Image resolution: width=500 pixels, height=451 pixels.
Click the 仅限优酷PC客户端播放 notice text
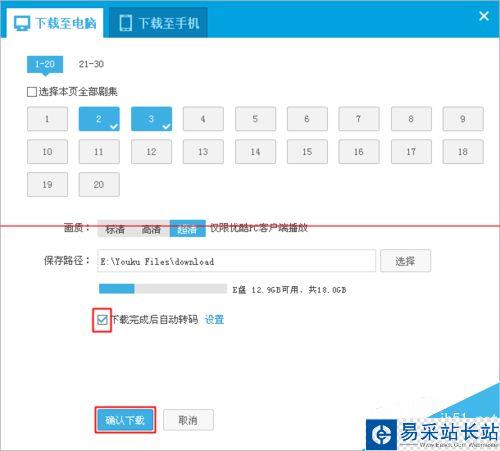pyautogui.click(x=259, y=228)
